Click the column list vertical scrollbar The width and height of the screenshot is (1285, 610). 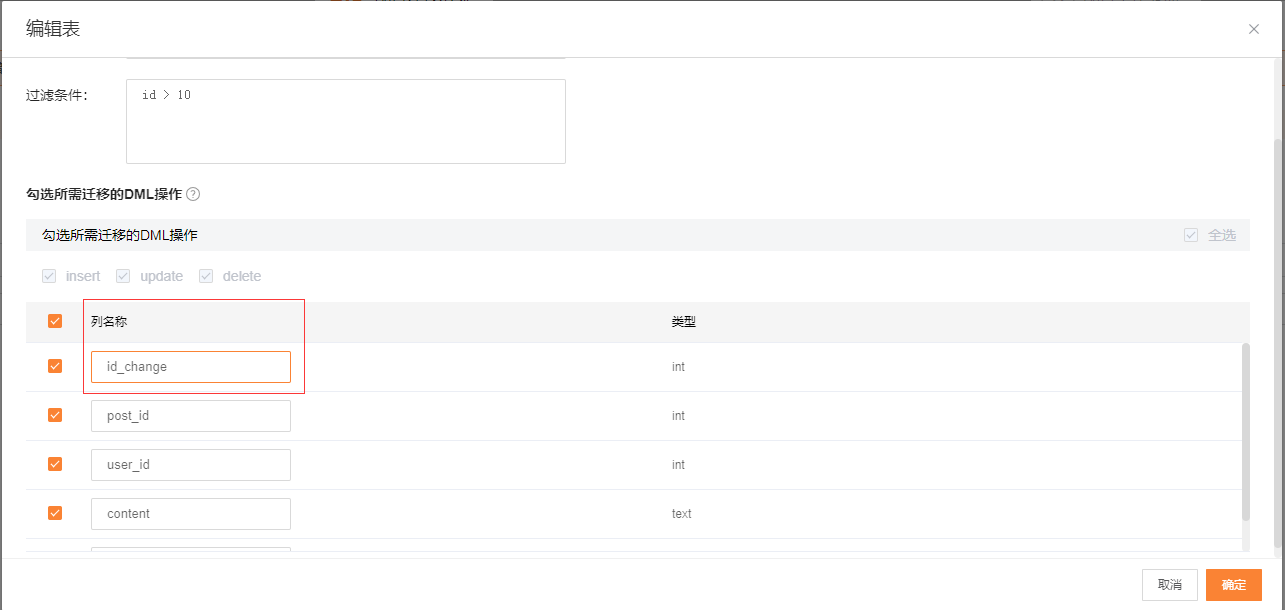click(1245, 430)
